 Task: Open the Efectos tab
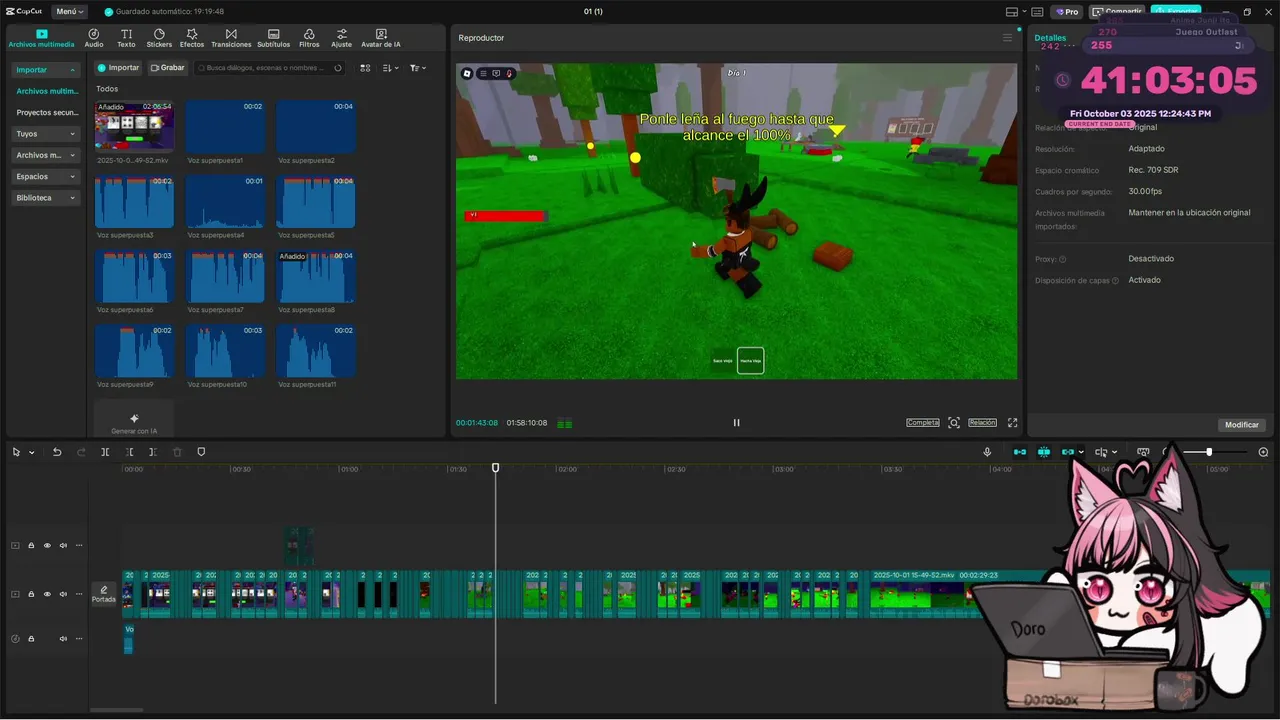192,38
